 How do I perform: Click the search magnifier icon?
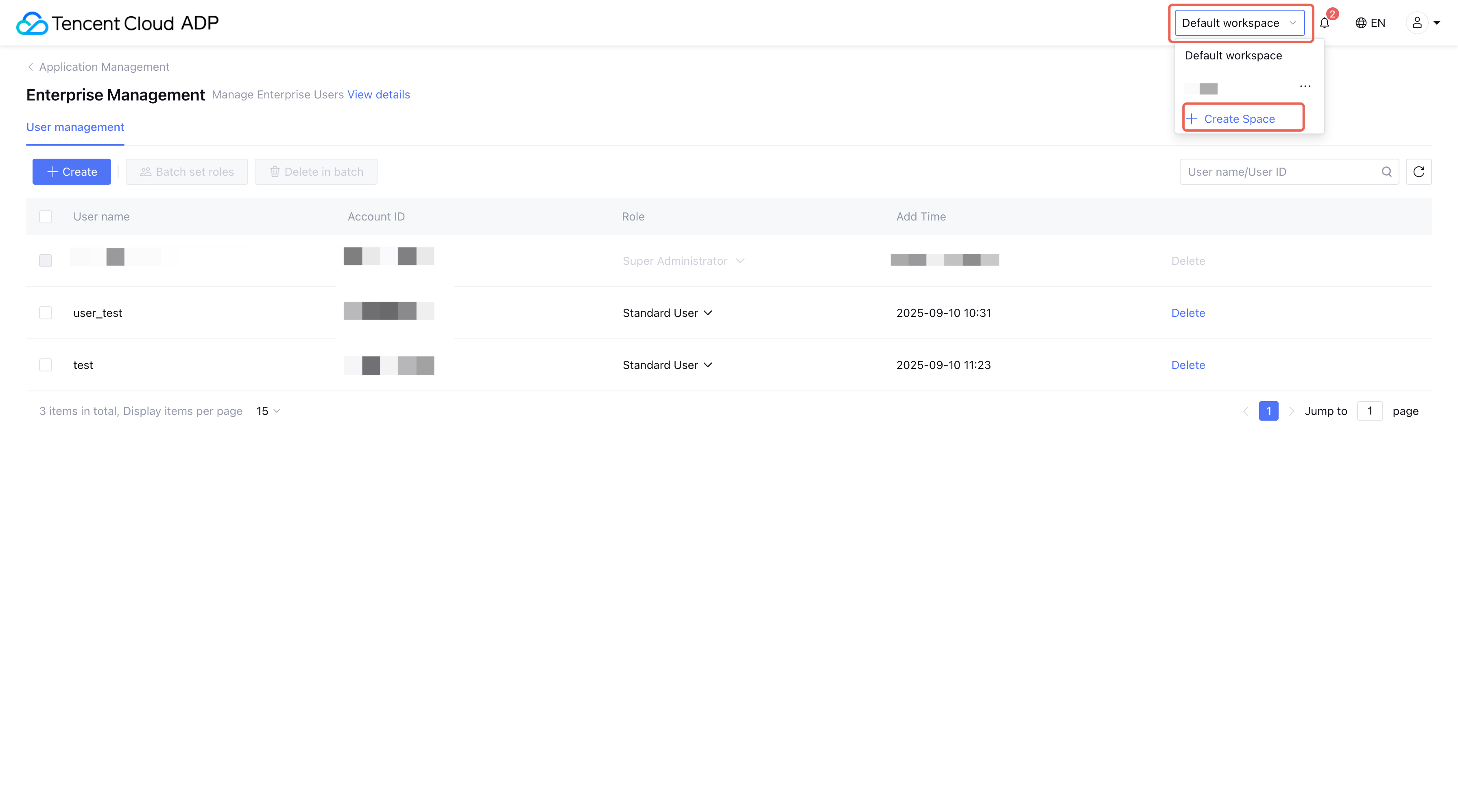point(1386,171)
